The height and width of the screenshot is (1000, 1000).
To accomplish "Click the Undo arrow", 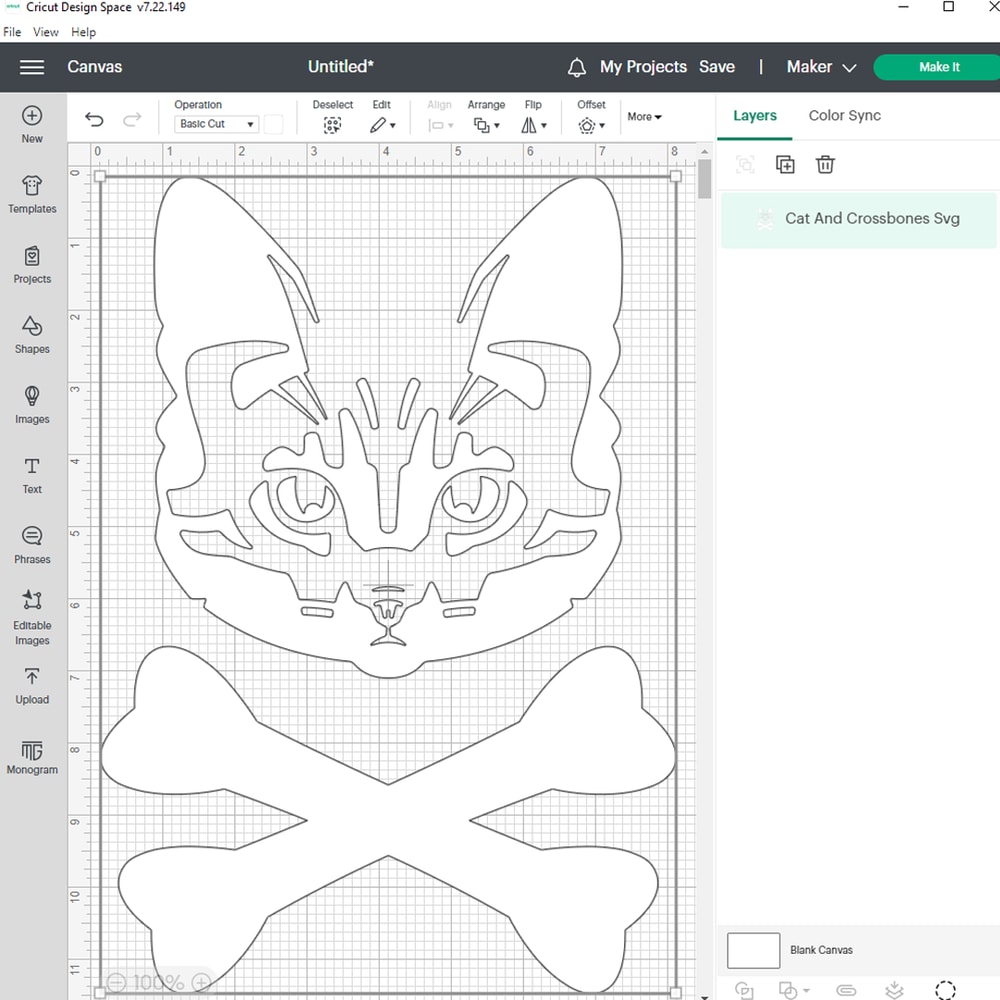I will pos(94,120).
